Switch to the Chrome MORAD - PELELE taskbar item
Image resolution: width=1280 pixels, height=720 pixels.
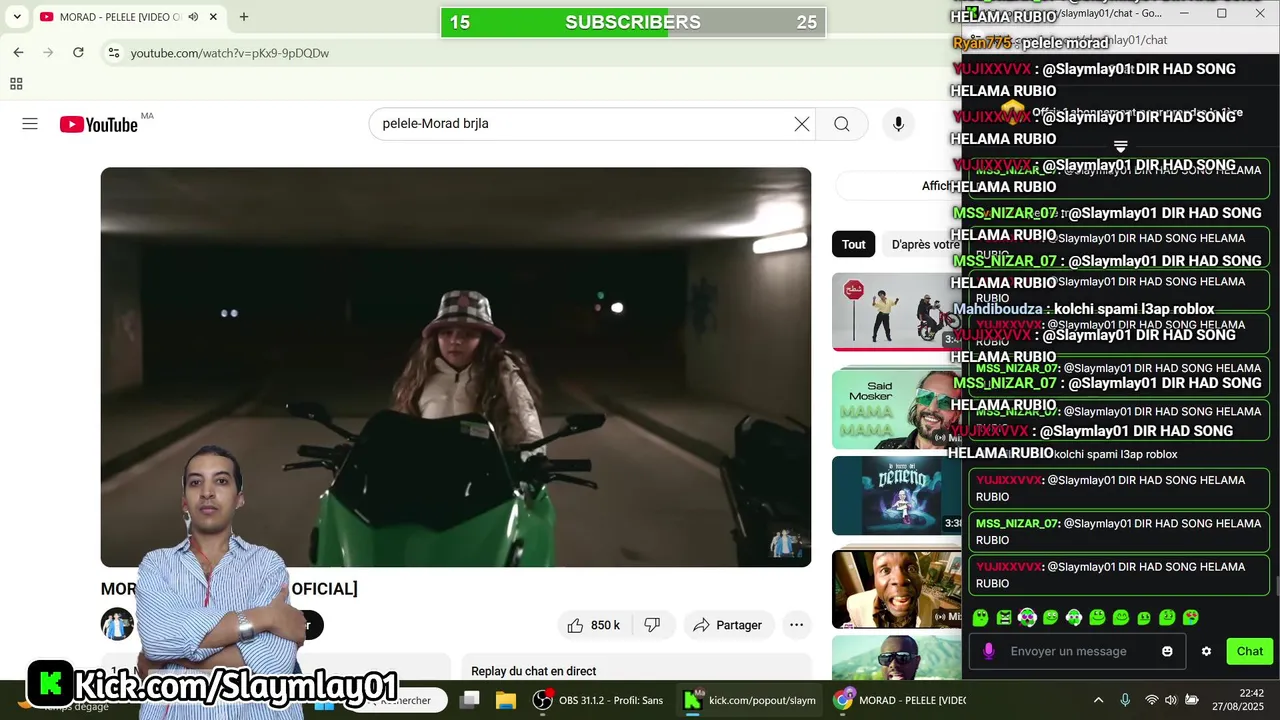pyautogui.click(x=901, y=700)
